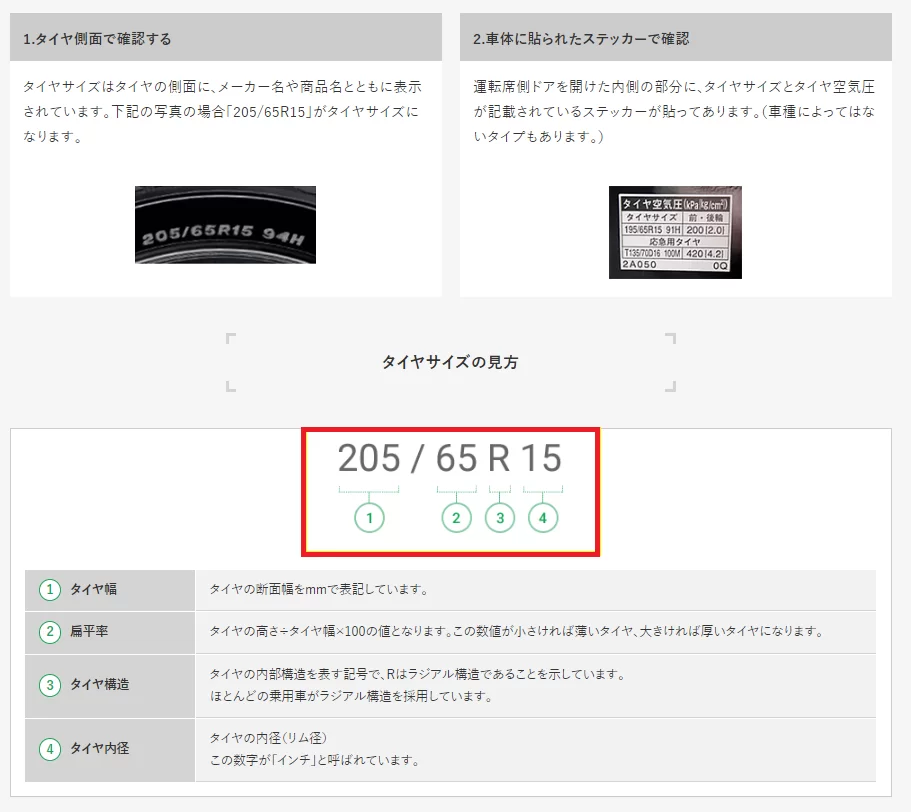This screenshot has height=812, width=911.
Task: Select the circled 1 icon beside タイヤ幅
Action: [50, 590]
